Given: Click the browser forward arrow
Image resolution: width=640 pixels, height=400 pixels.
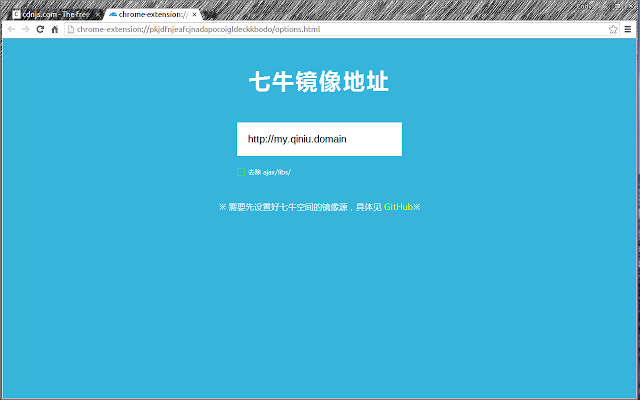Looking at the screenshot, I should click(25, 29).
